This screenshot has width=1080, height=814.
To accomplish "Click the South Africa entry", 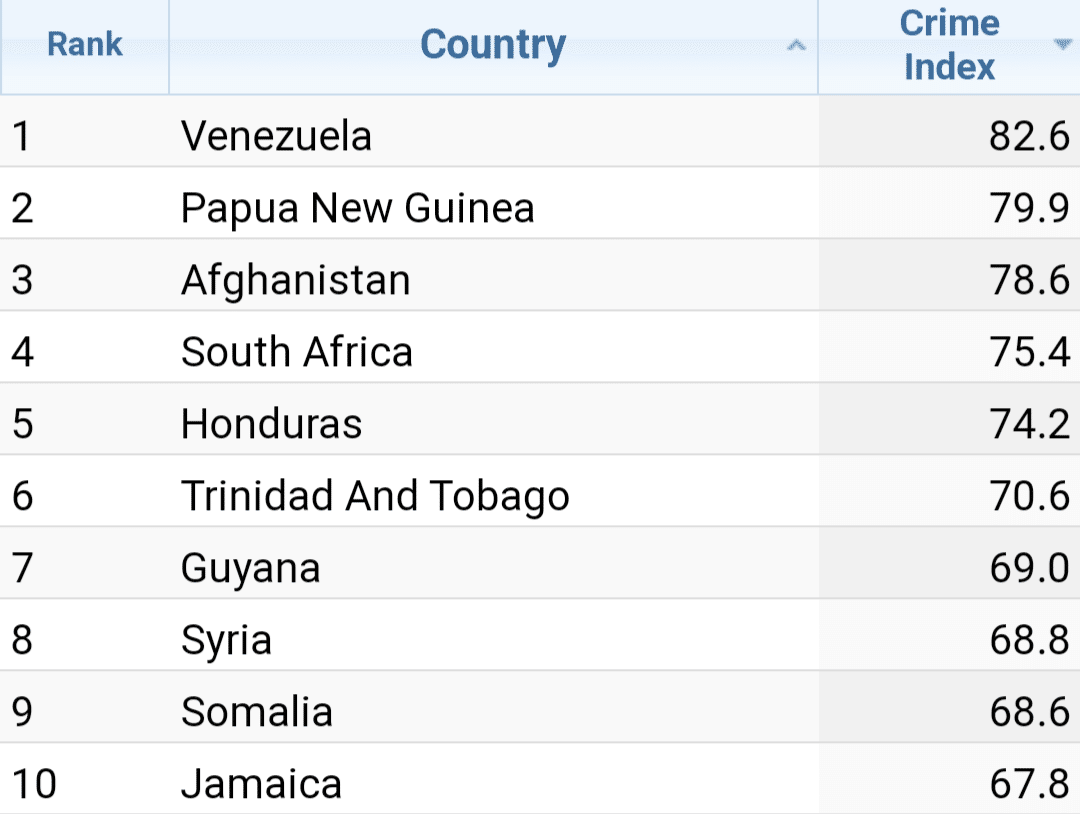I will (x=296, y=352).
